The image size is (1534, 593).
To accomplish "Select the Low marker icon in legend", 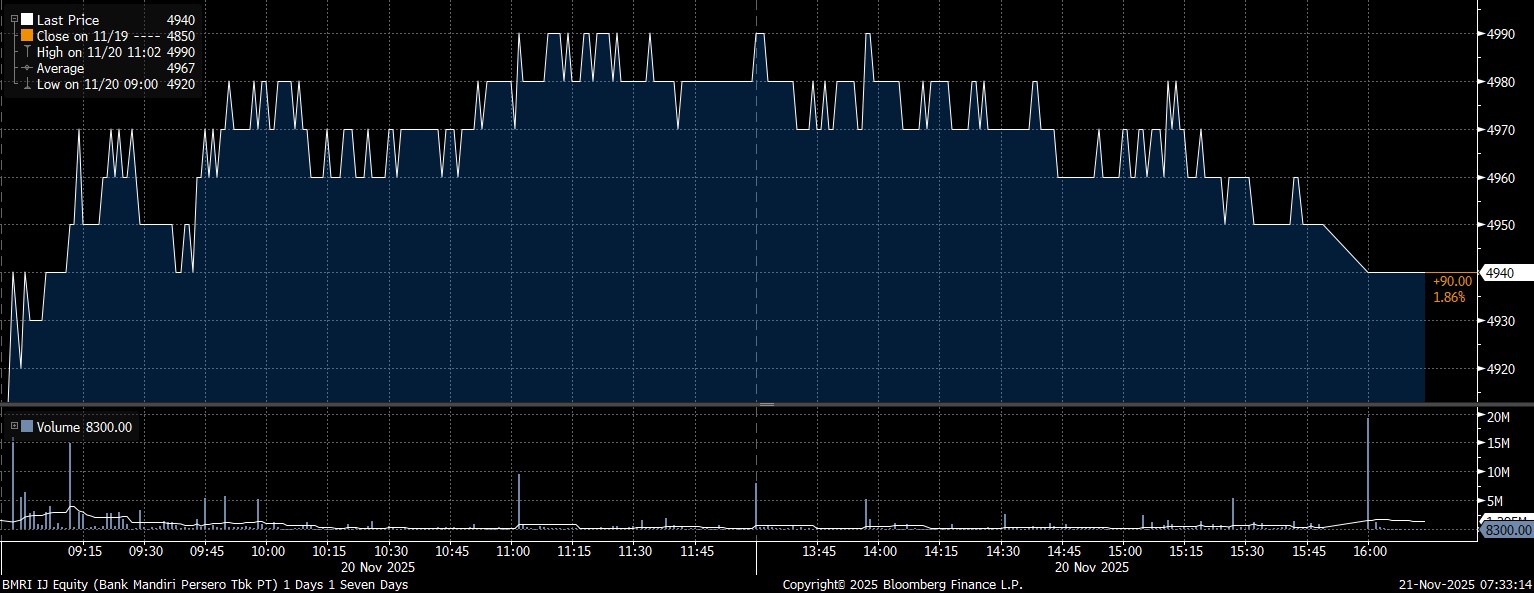I will click(x=27, y=84).
